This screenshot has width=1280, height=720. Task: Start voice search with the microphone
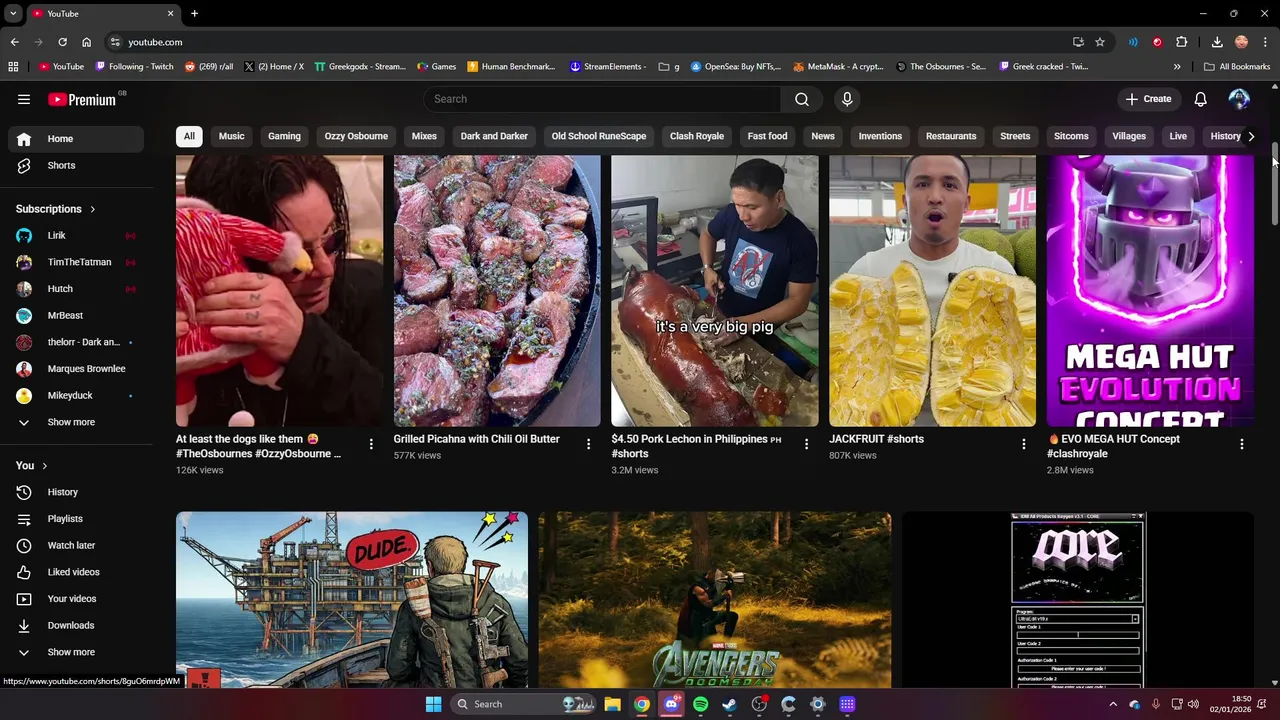[x=847, y=99]
